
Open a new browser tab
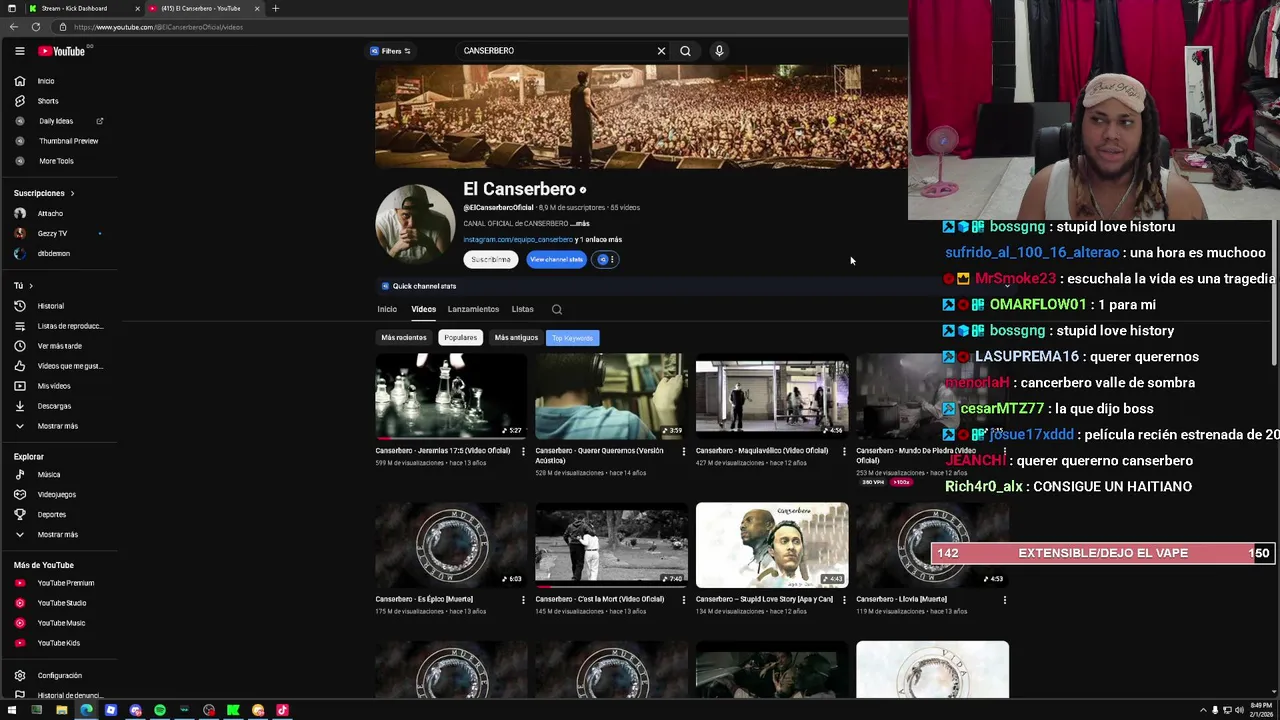point(275,8)
